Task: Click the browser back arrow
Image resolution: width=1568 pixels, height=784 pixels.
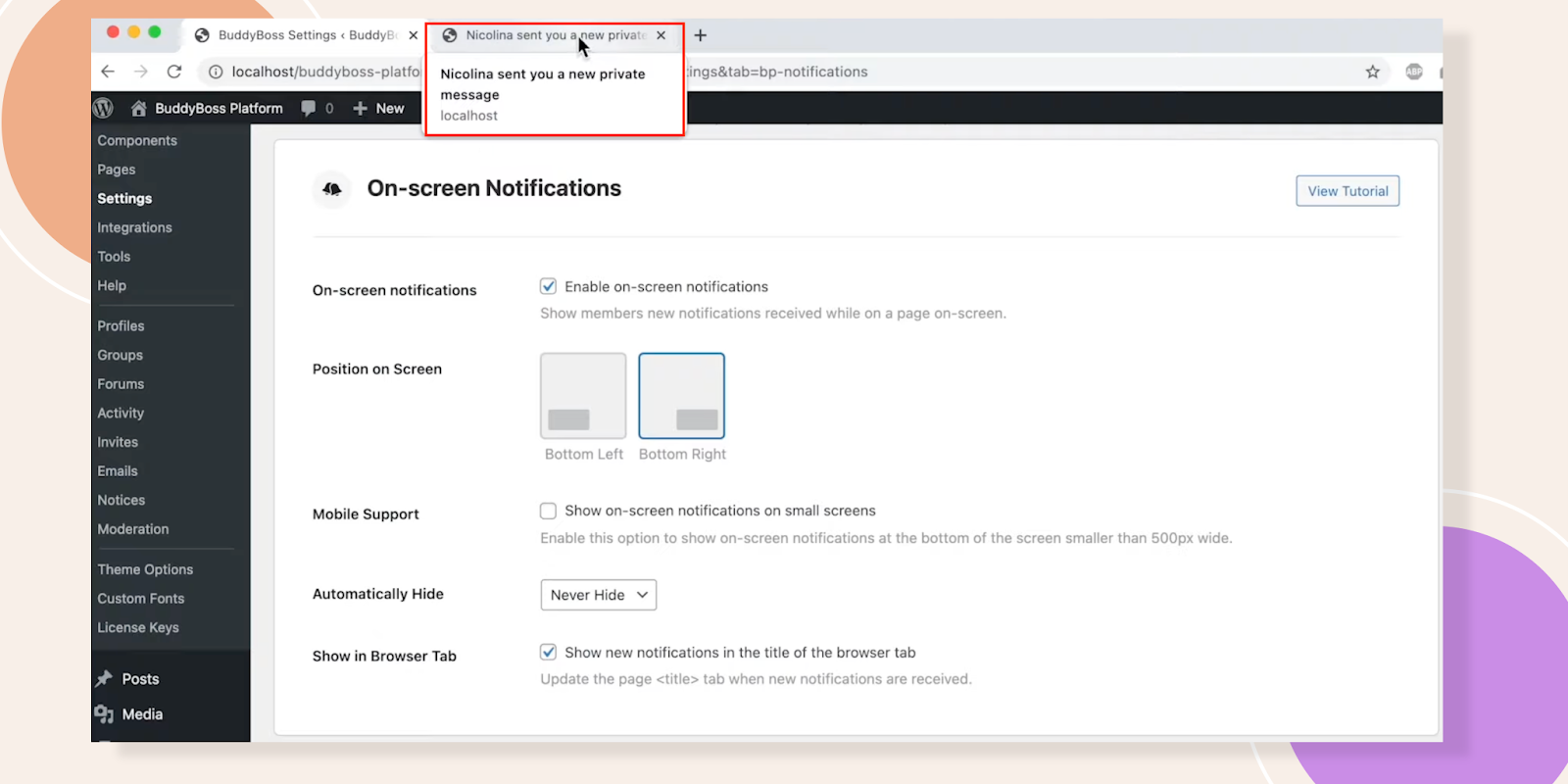Action: 108,72
